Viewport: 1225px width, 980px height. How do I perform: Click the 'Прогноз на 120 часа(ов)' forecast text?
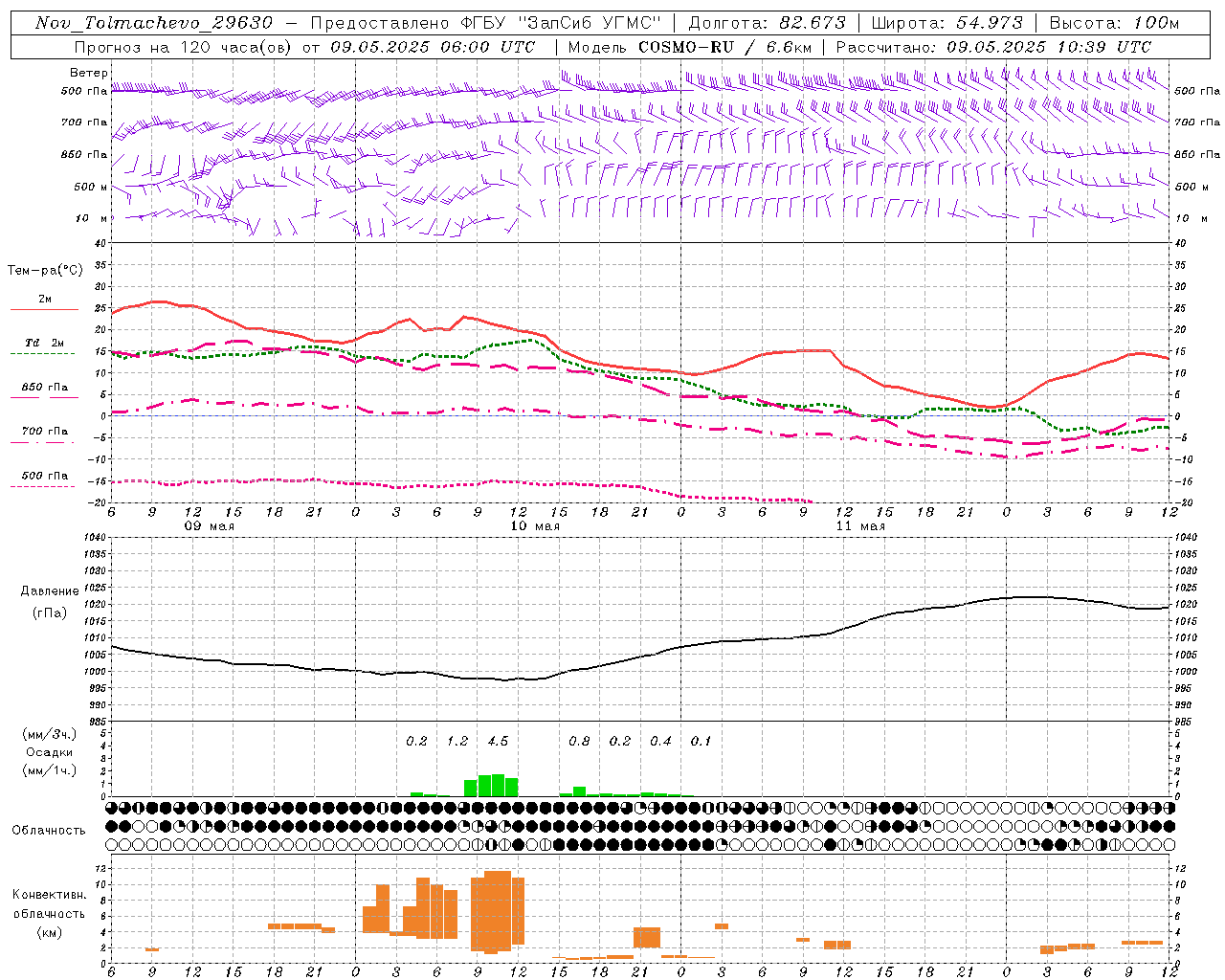(x=184, y=47)
